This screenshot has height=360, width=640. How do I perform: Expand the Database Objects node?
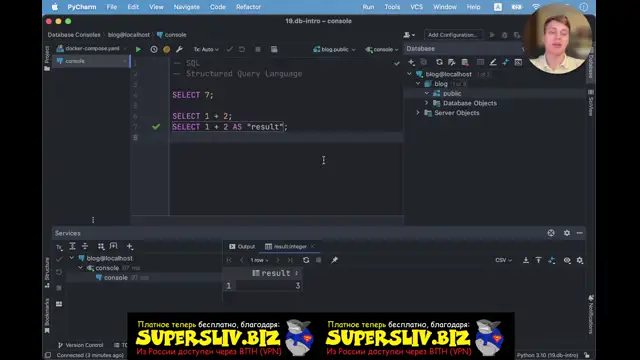pyautogui.click(x=427, y=103)
